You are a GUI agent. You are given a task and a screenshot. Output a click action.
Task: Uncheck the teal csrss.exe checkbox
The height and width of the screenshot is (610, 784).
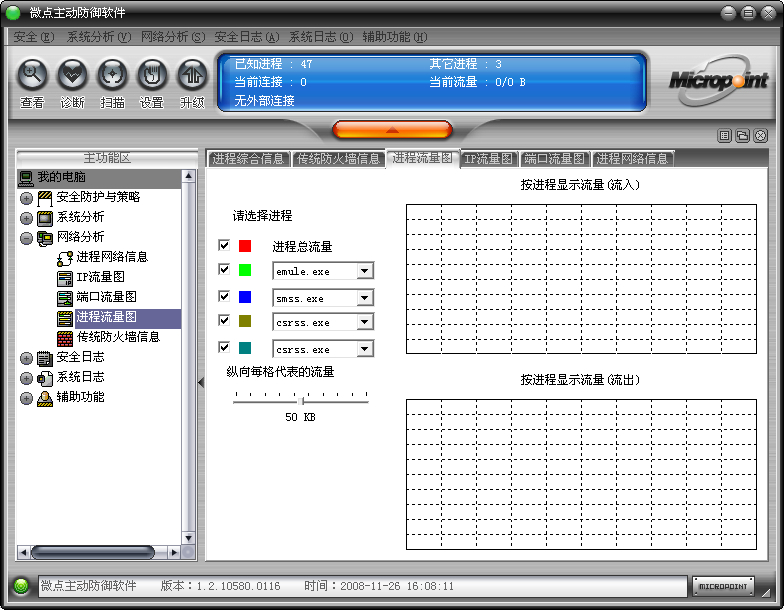[224, 347]
